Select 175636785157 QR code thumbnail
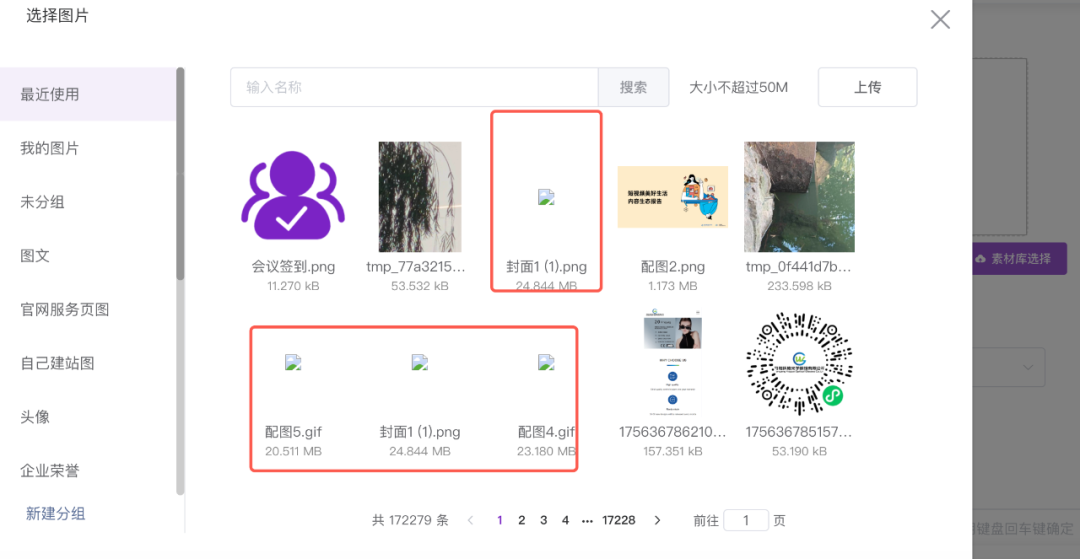 point(799,363)
